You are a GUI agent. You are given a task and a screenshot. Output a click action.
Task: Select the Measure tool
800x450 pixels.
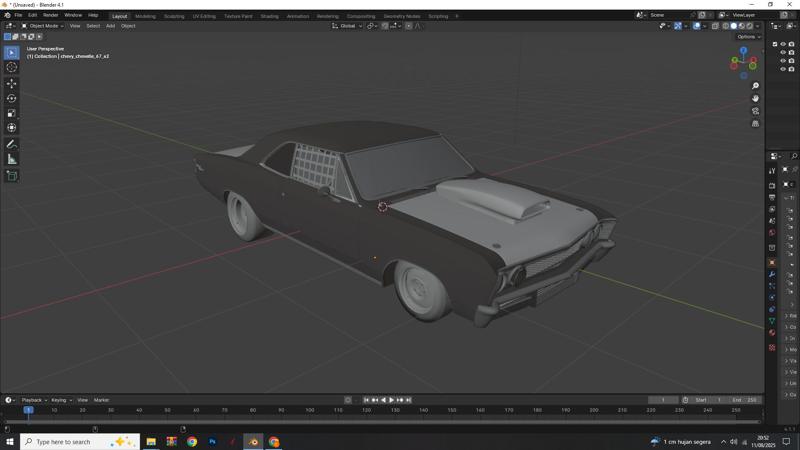pos(12,160)
